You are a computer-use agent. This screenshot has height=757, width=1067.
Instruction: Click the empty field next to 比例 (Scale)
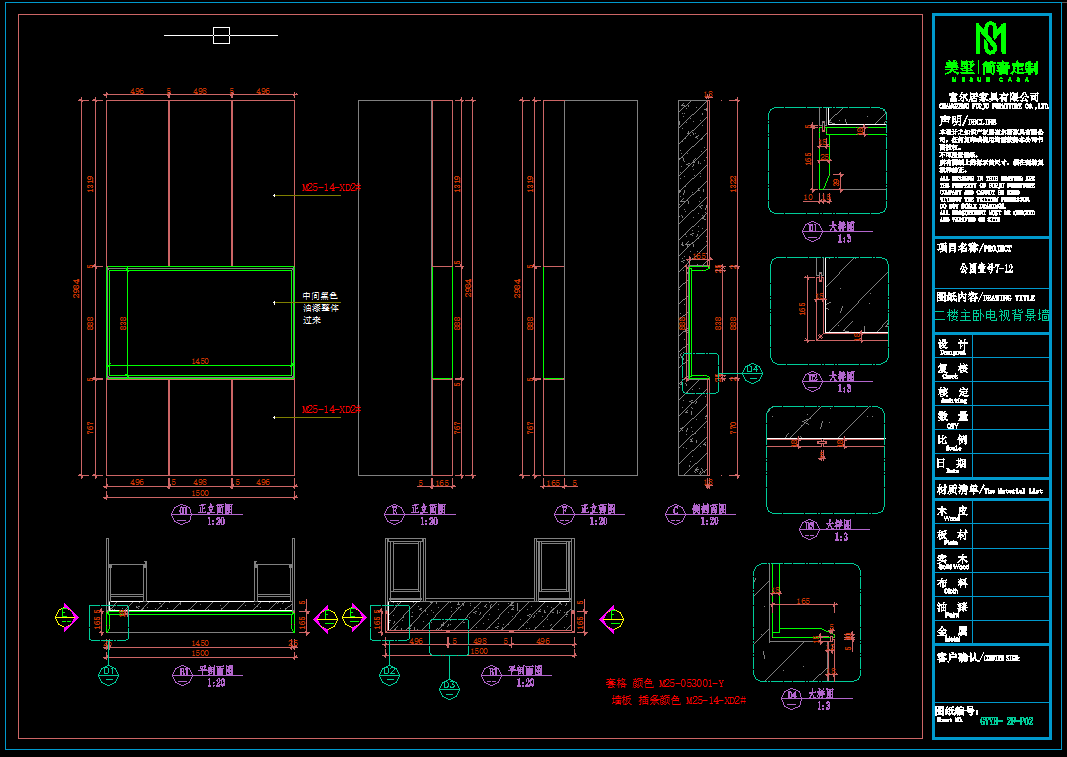(1010, 441)
